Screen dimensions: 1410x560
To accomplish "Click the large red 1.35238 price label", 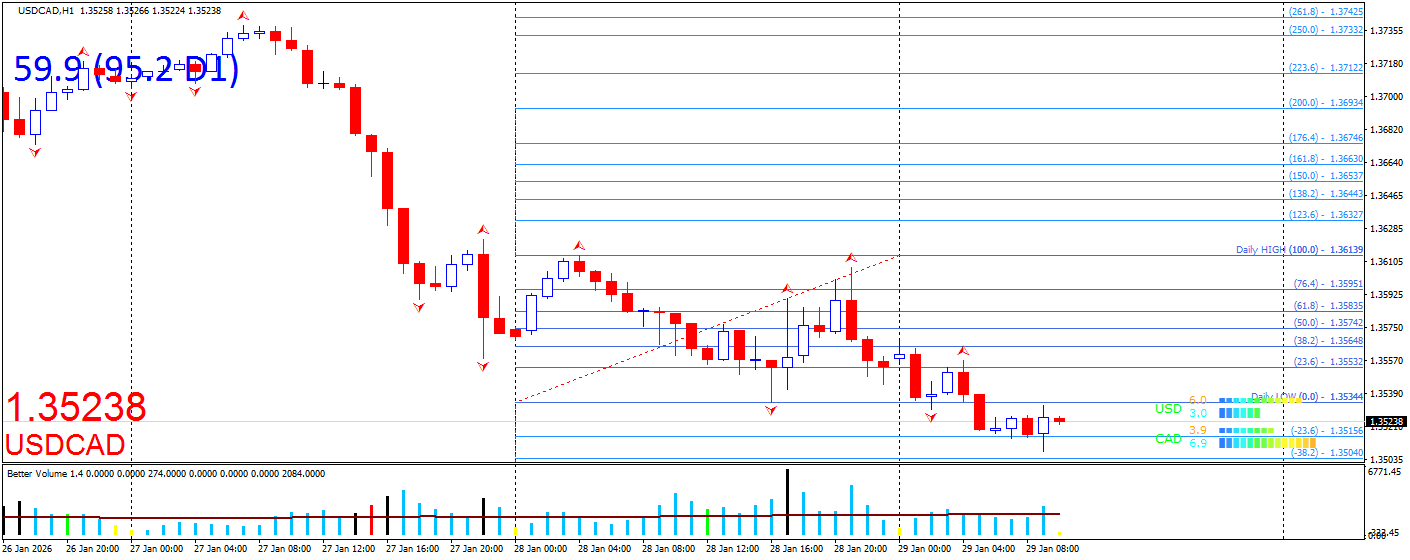I will [x=77, y=408].
